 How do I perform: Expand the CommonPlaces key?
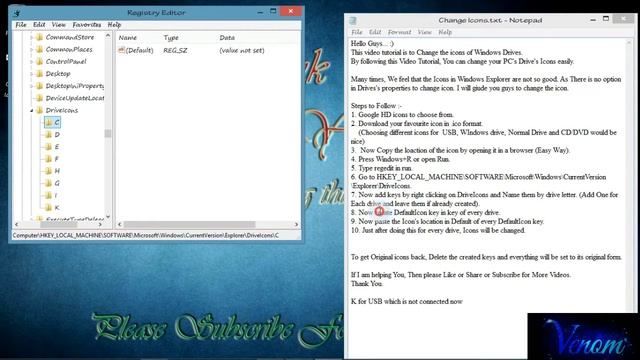tap(31, 50)
